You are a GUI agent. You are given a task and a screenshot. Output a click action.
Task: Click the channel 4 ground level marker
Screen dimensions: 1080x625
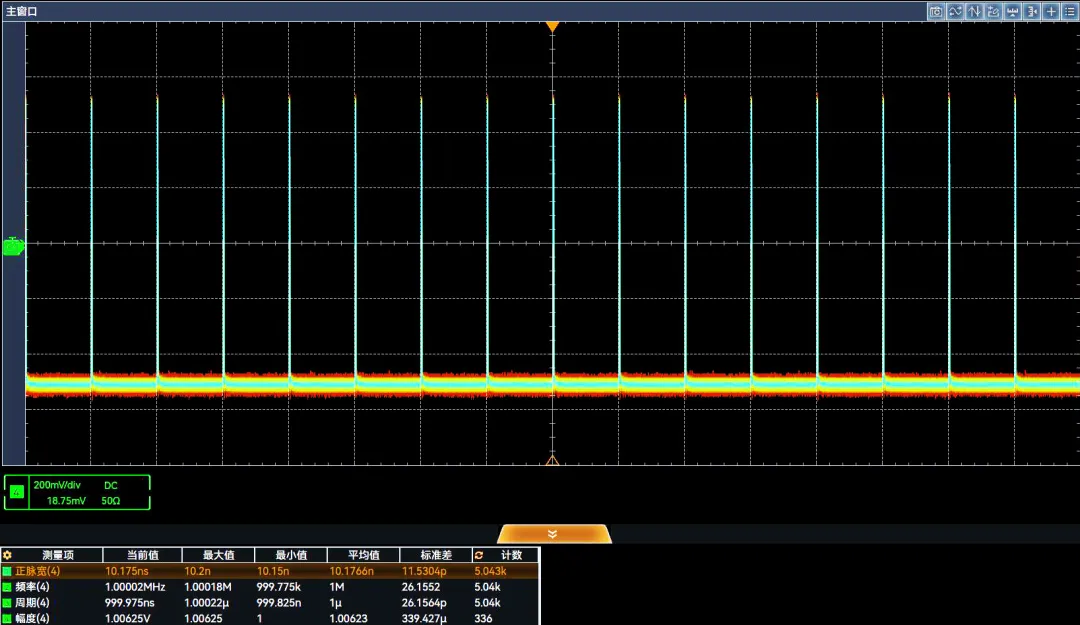(x=13, y=246)
